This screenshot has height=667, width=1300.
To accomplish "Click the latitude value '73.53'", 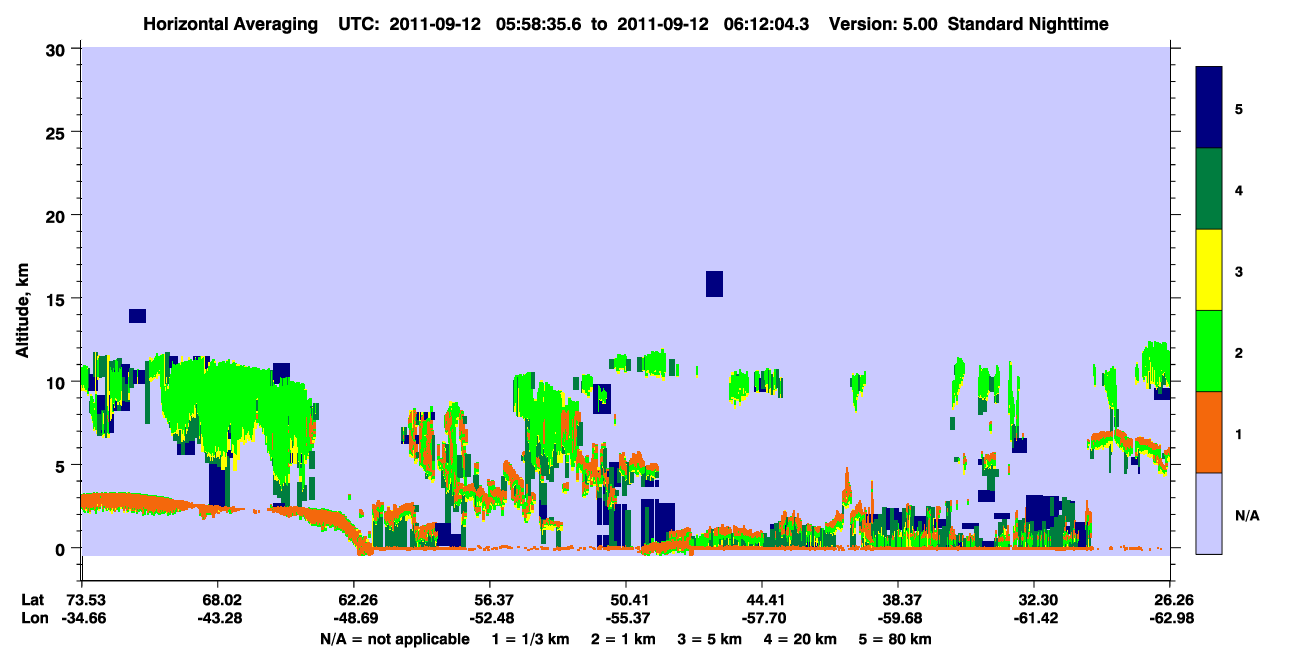I will (x=86, y=600).
